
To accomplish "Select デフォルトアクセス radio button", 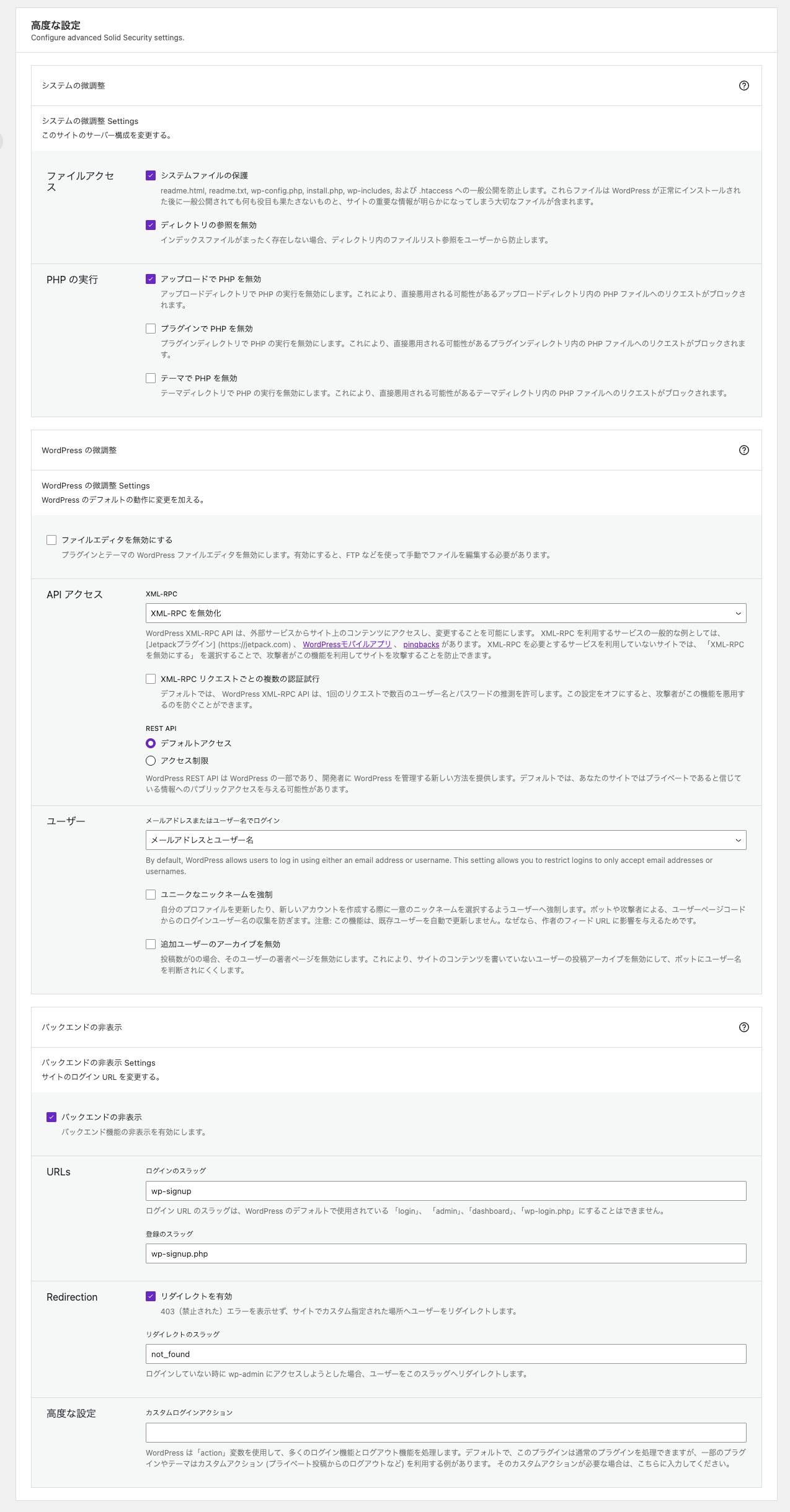I will pyautogui.click(x=151, y=743).
